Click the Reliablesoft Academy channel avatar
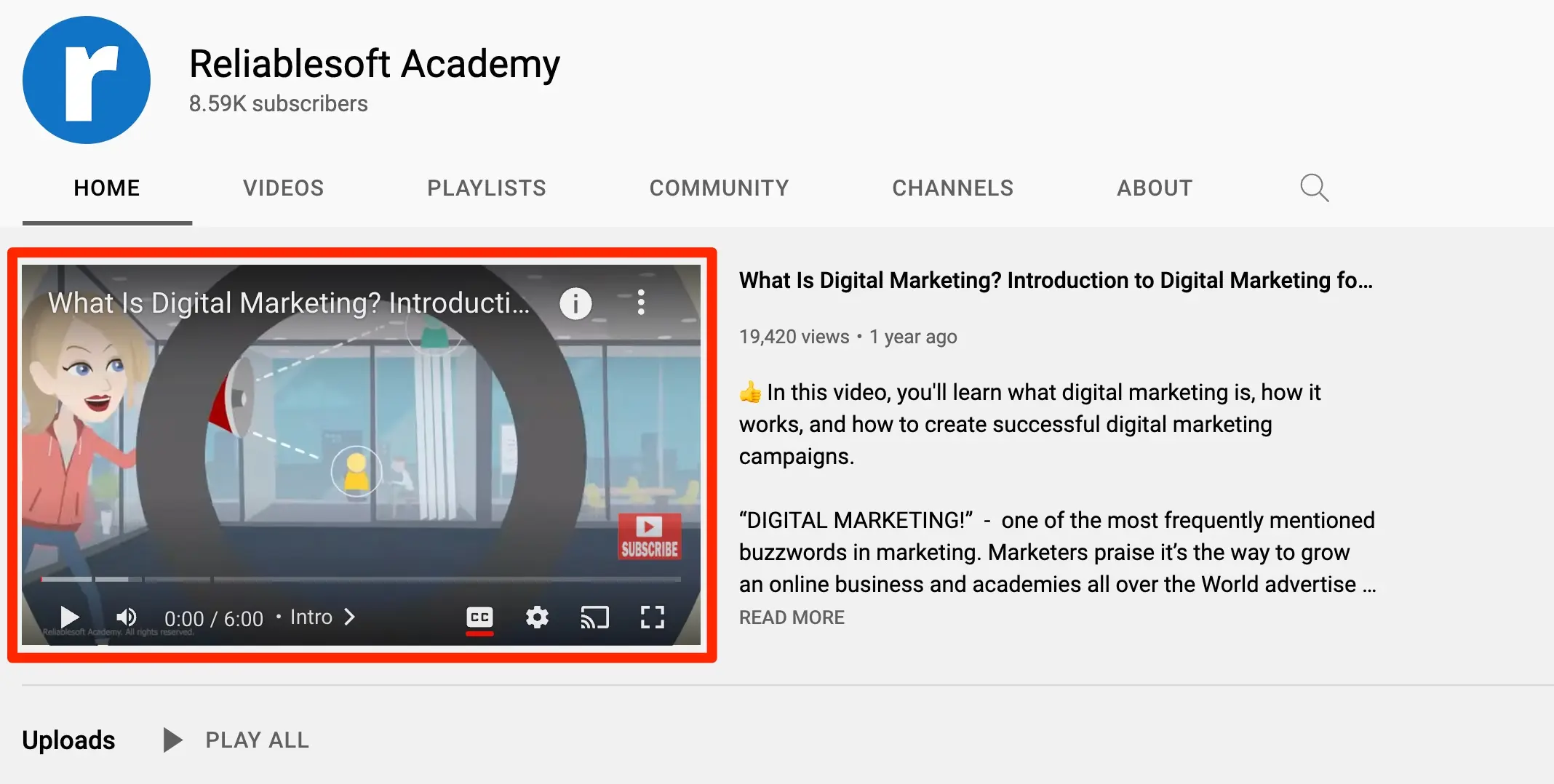The image size is (1554, 784). pos(87,80)
